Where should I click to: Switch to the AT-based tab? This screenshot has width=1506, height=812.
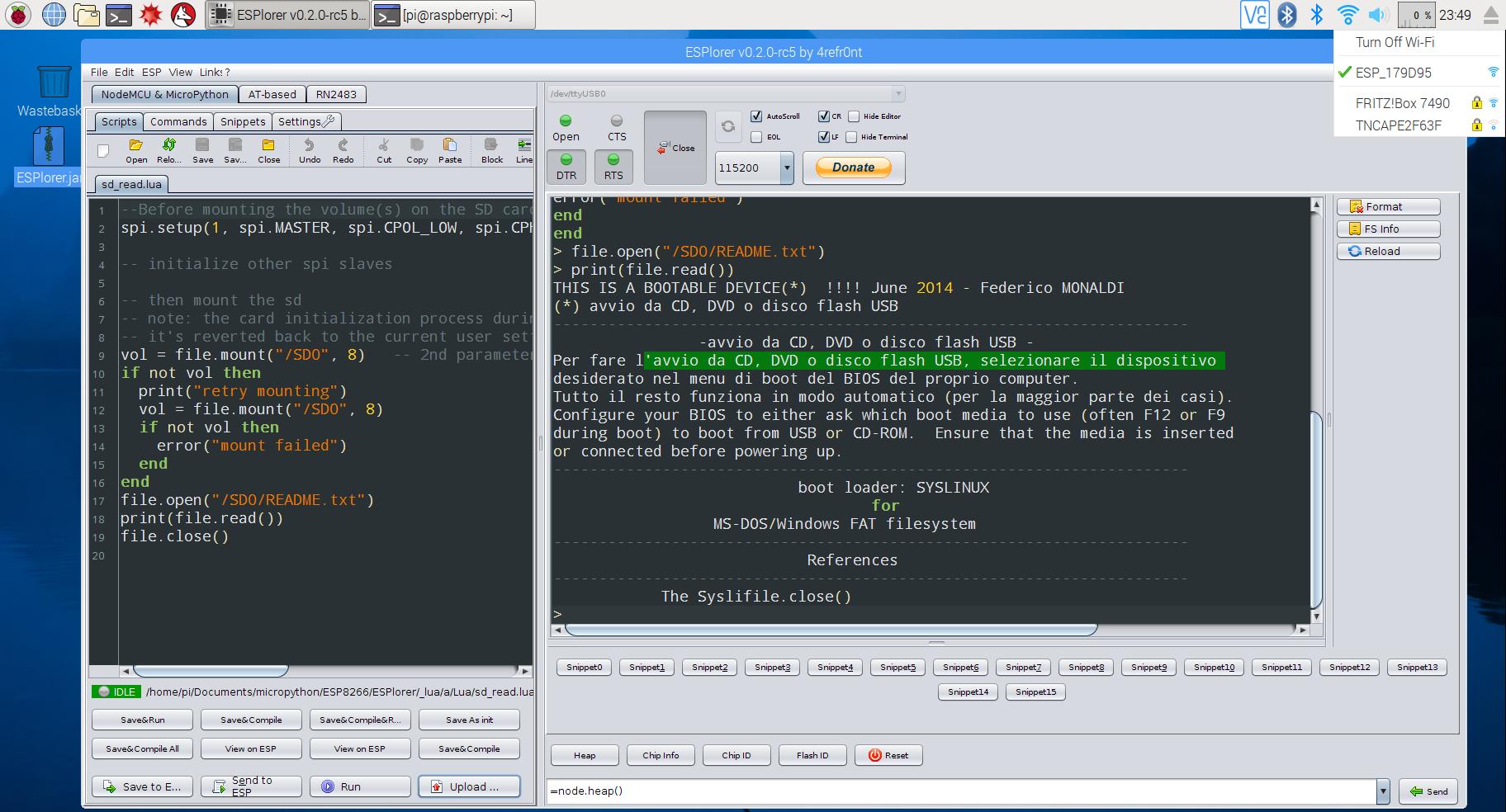coord(272,94)
